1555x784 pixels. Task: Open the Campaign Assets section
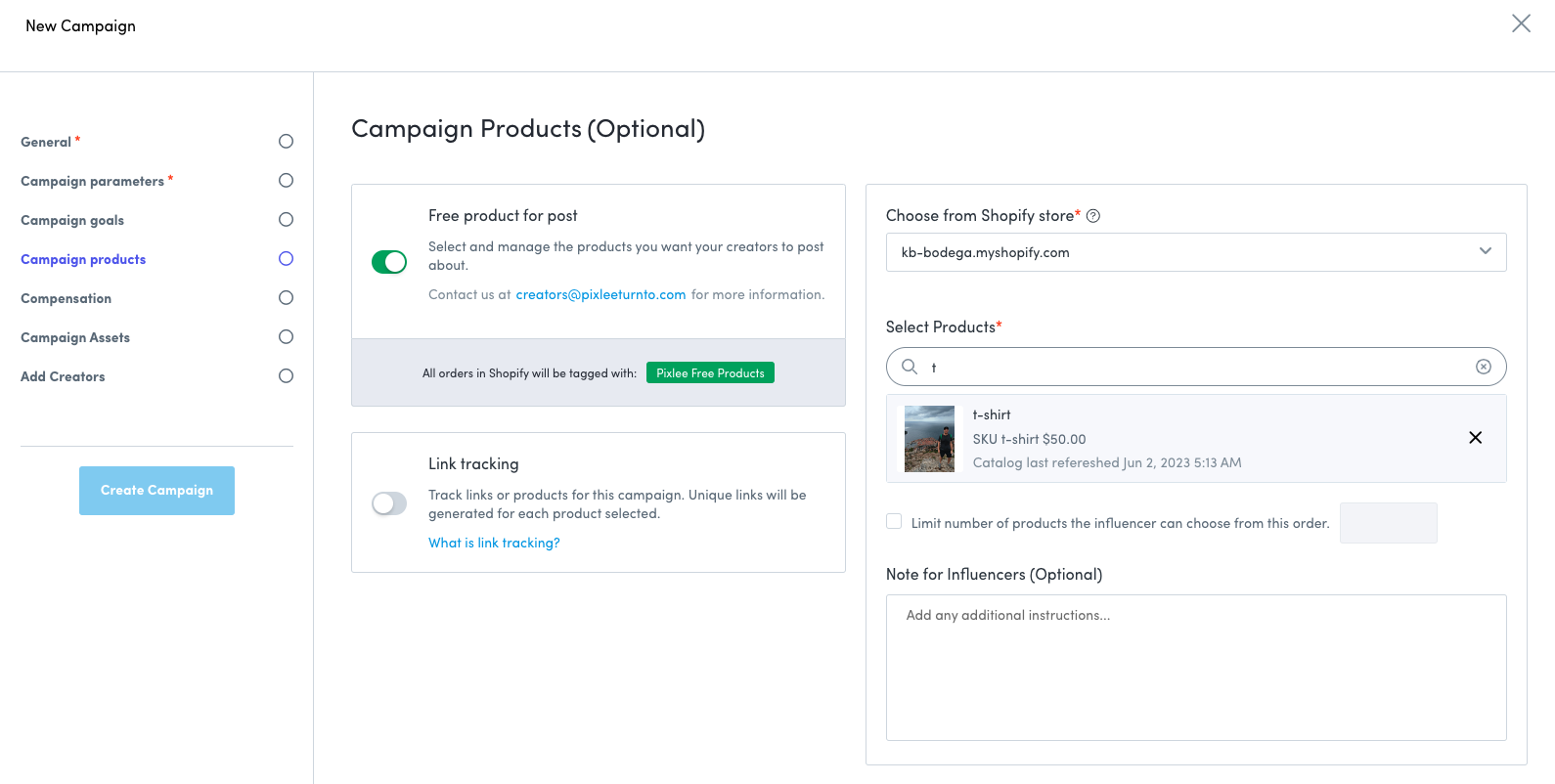click(x=75, y=337)
